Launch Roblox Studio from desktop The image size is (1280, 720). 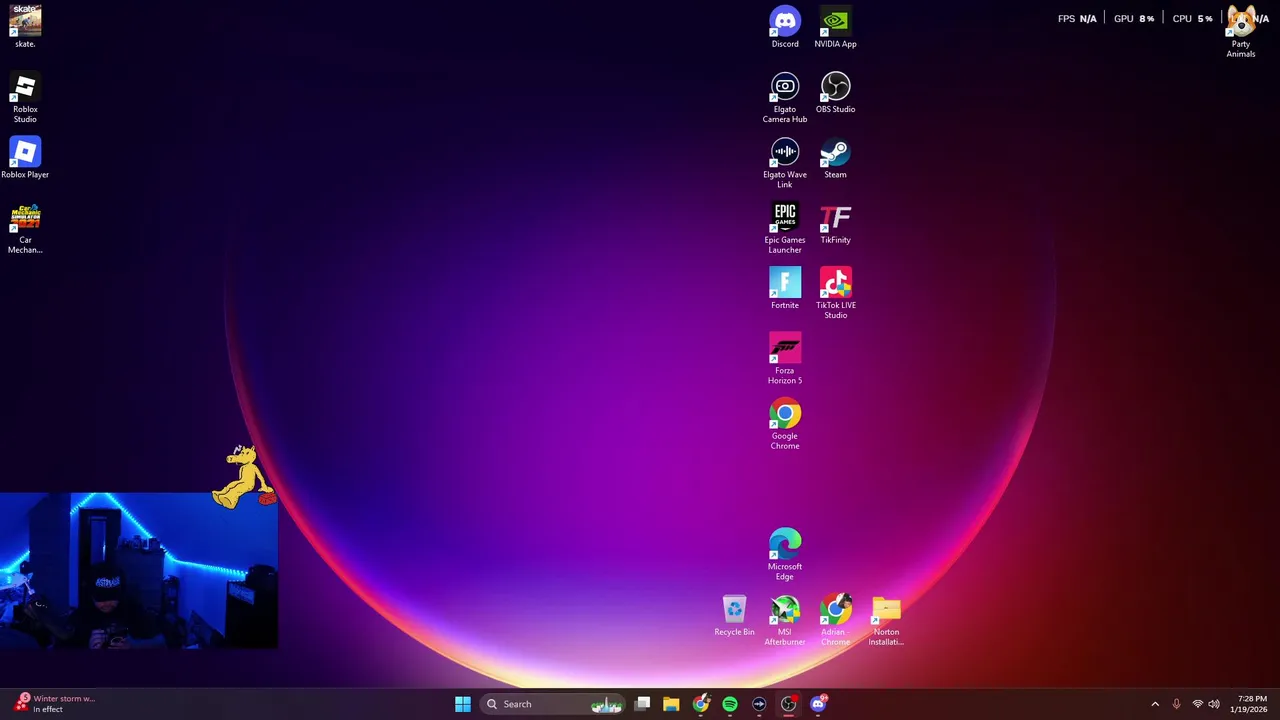25,97
